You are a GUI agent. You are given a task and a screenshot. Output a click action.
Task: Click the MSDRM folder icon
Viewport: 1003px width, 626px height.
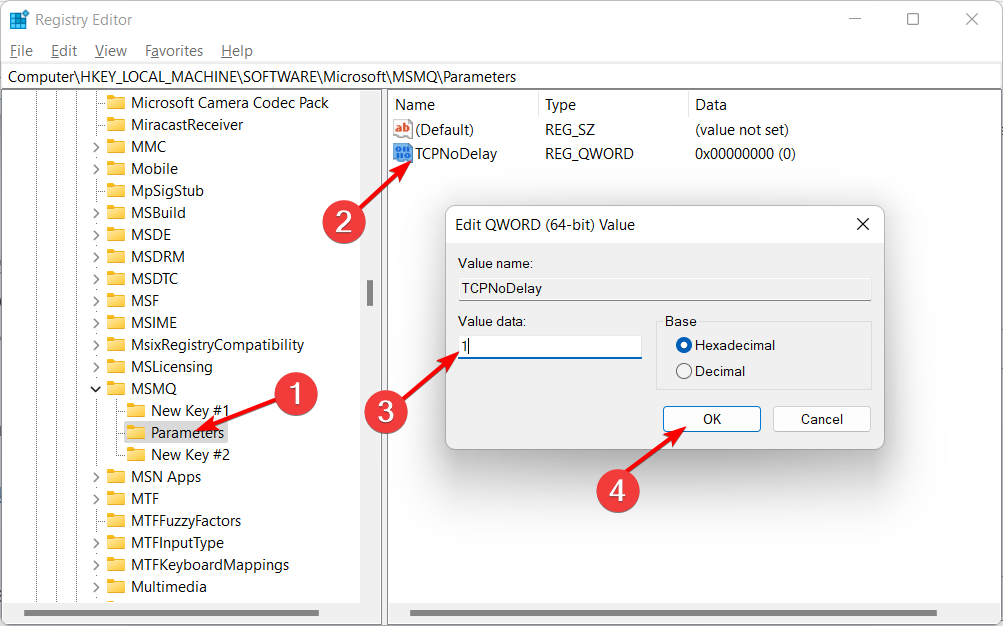116,256
